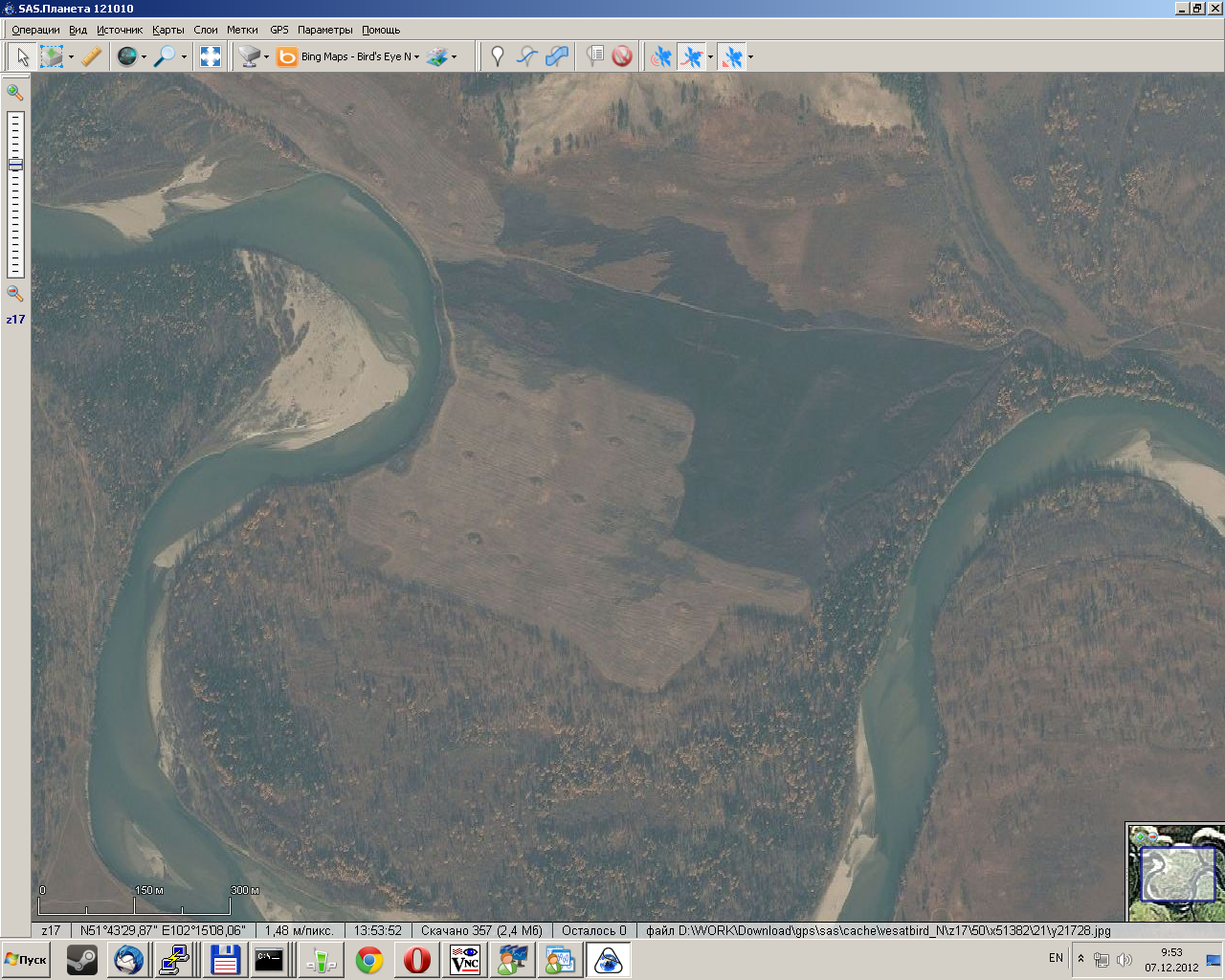Image resolution: width=1225 pixels, height=980 pixels.
Task: Click the overview minimap thumbnail
Action: pyautogui.click(x=1177, y=874)
